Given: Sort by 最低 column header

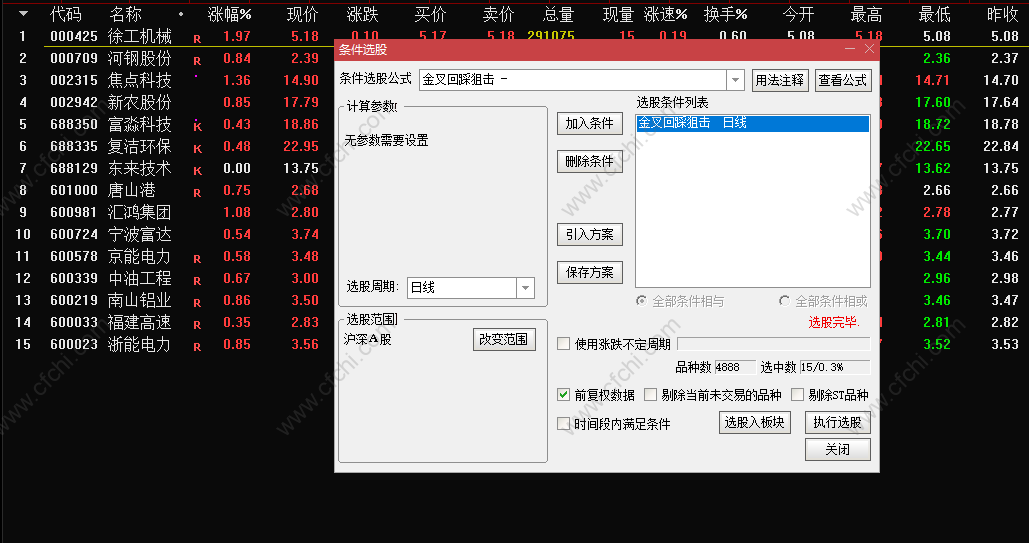Looking at the screenshot, I should point(934,14).
